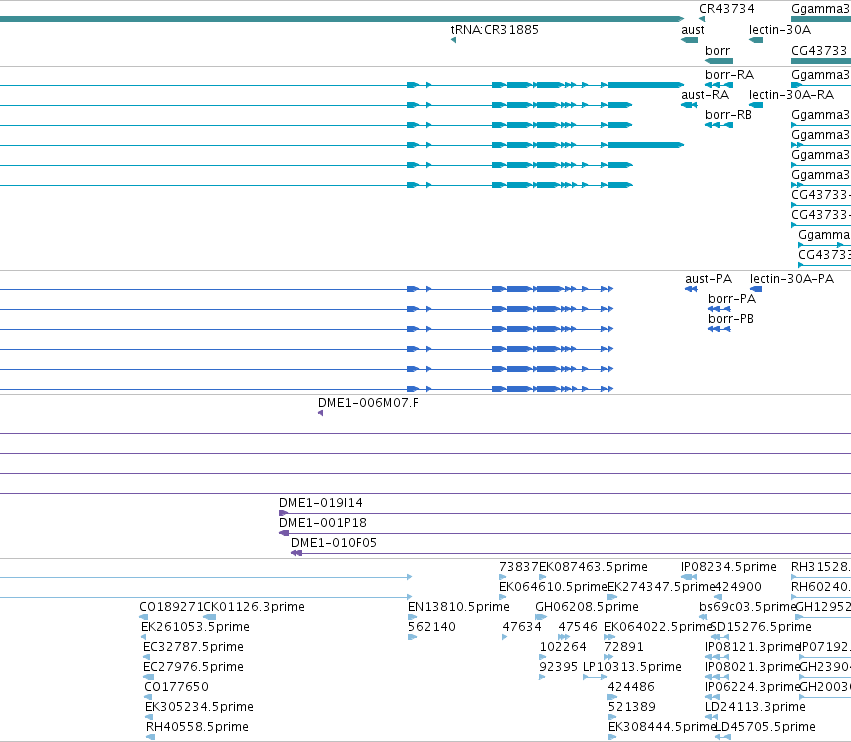This screenshot has width=851, height=742.
Task: Click the SD15276.5prime EST label
Action: point(761,627)
